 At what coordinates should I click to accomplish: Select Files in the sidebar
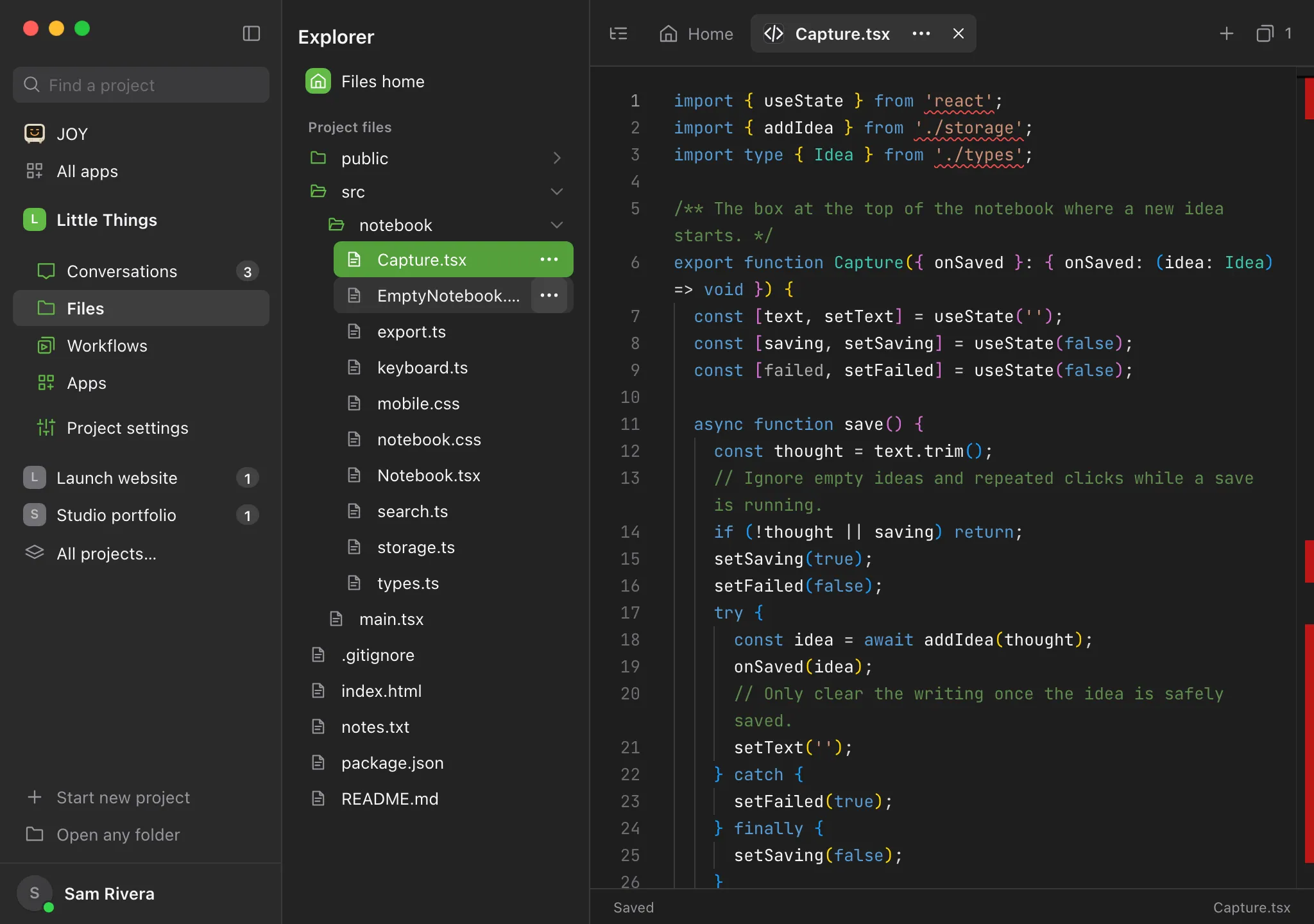tap(141, 309)
